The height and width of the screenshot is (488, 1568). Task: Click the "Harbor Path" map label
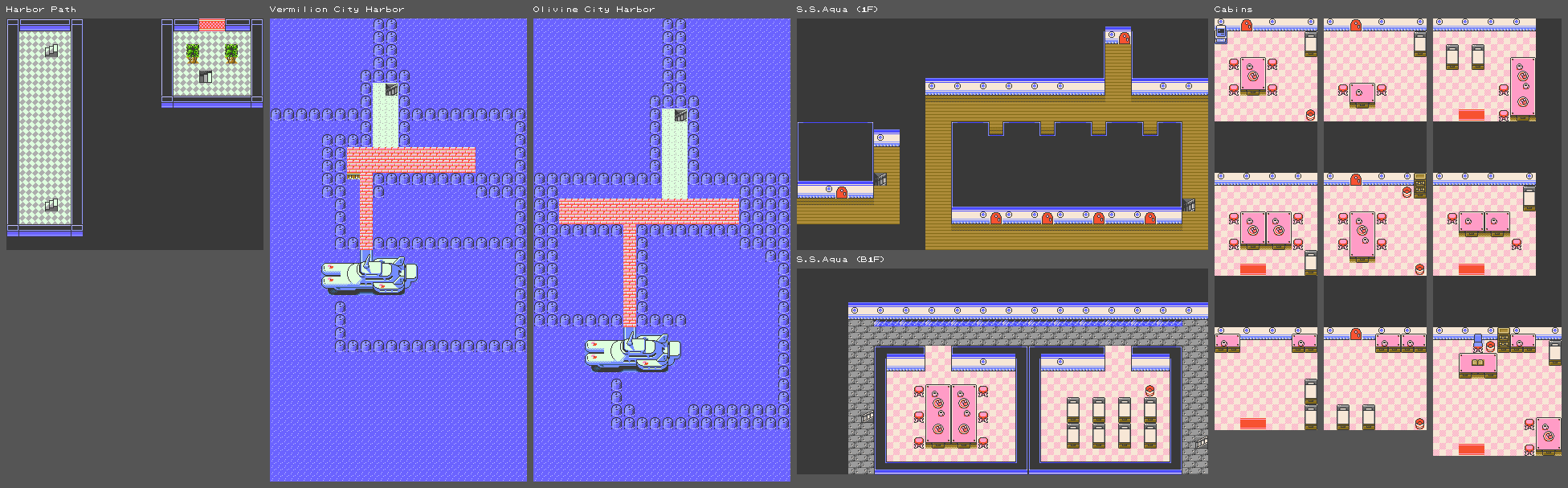pos(41,10)
